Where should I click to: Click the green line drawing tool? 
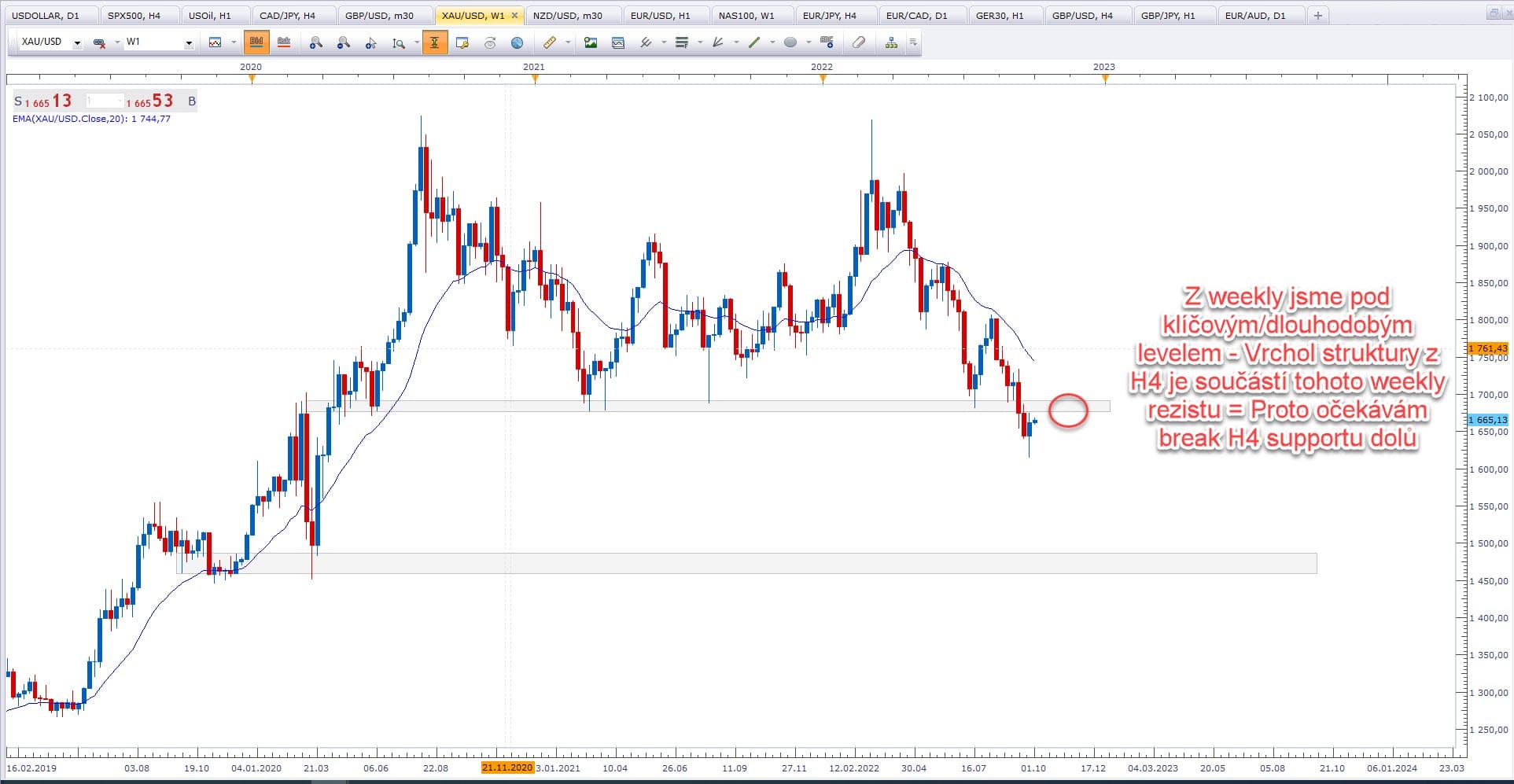[x=754, y=42]
